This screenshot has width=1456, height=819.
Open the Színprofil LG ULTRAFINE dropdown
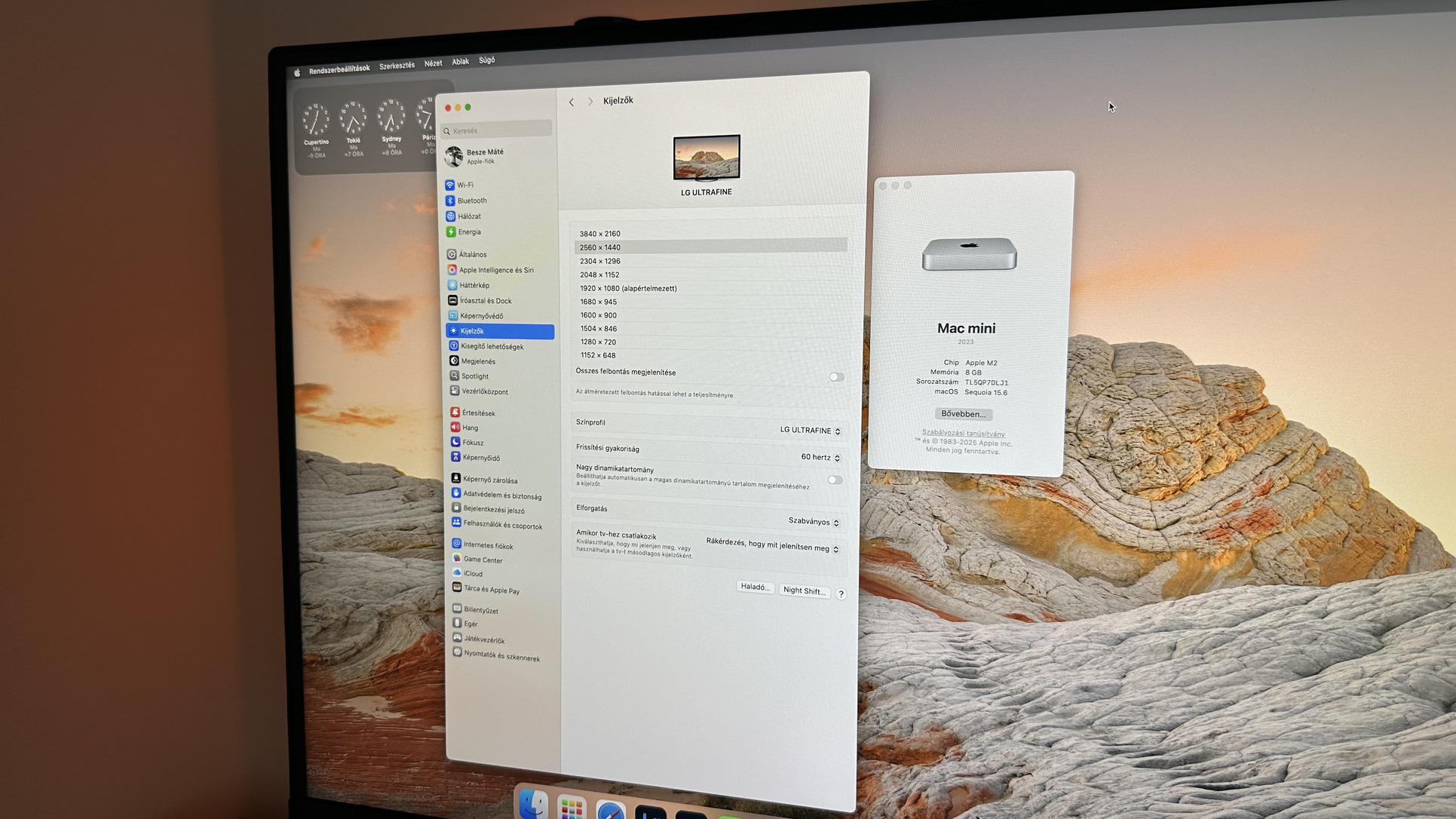(810, 431)
